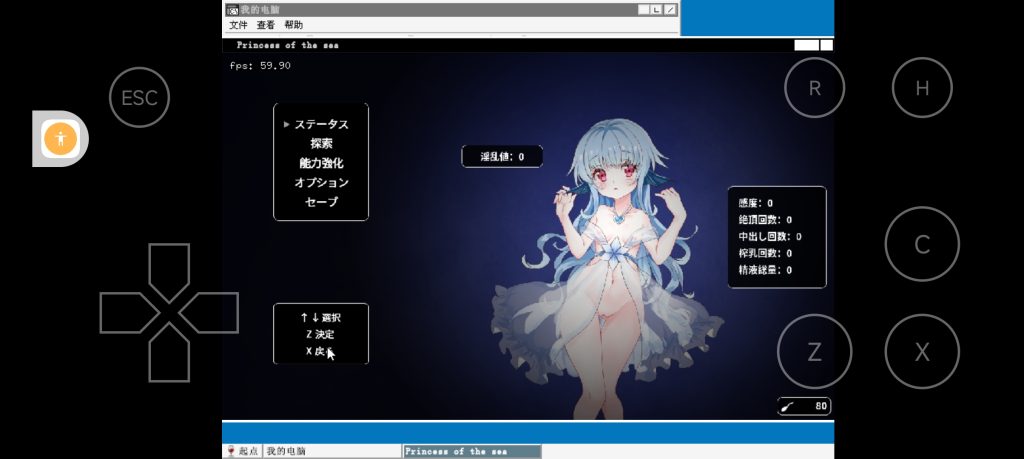Viewport: 1024px width, 459px height.
Task: Click the fps: 59.90 readout
Action: pyautogui.click(x=260, y=65)
